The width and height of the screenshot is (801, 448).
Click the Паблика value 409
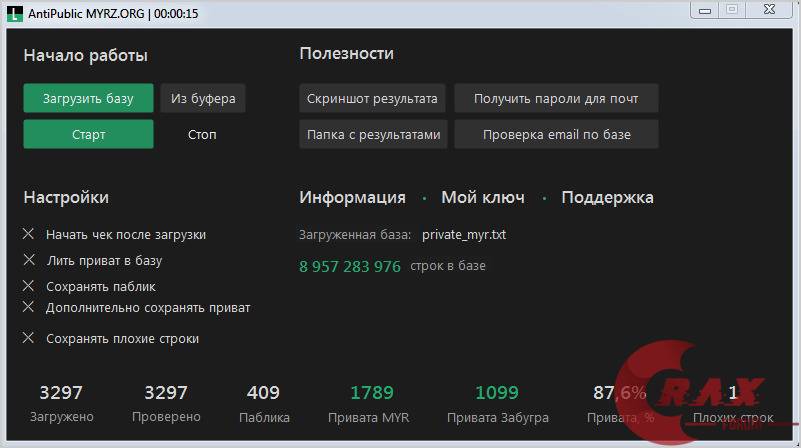click(264, 393)
